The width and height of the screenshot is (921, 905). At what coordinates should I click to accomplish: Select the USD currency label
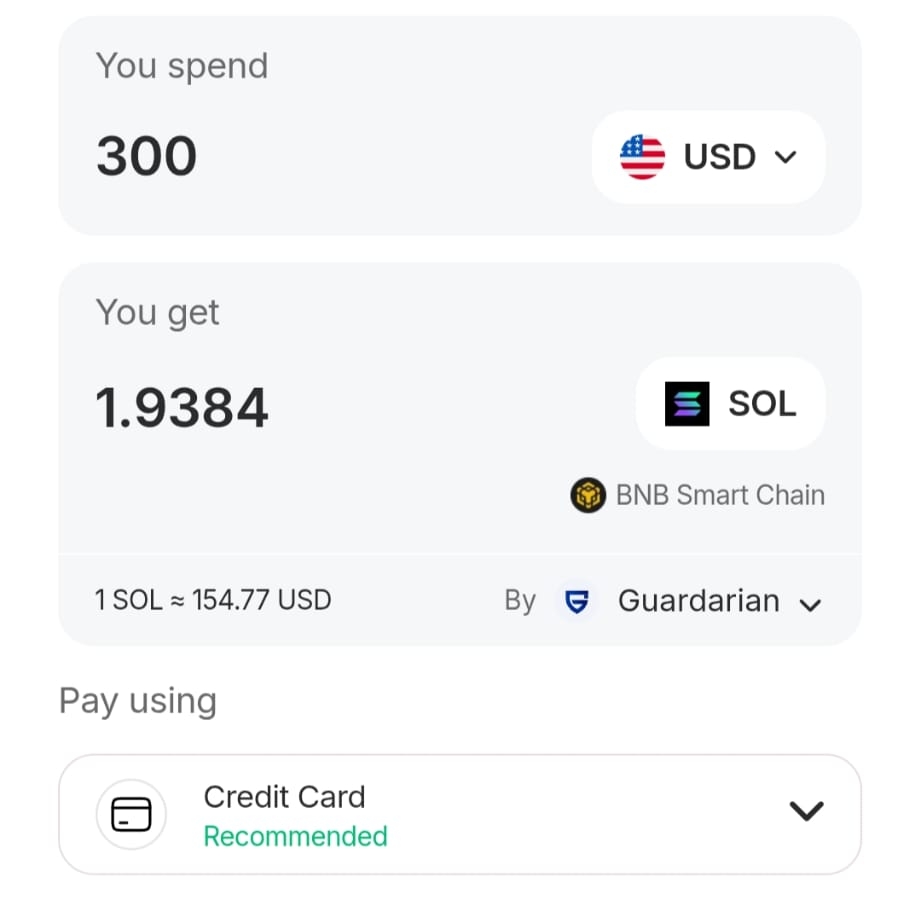(x=720, y=157)
